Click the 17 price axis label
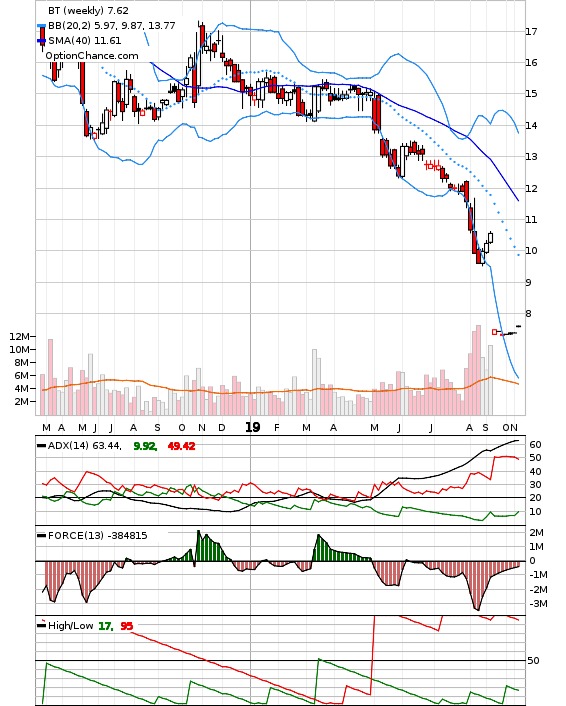 pos(531,32)
